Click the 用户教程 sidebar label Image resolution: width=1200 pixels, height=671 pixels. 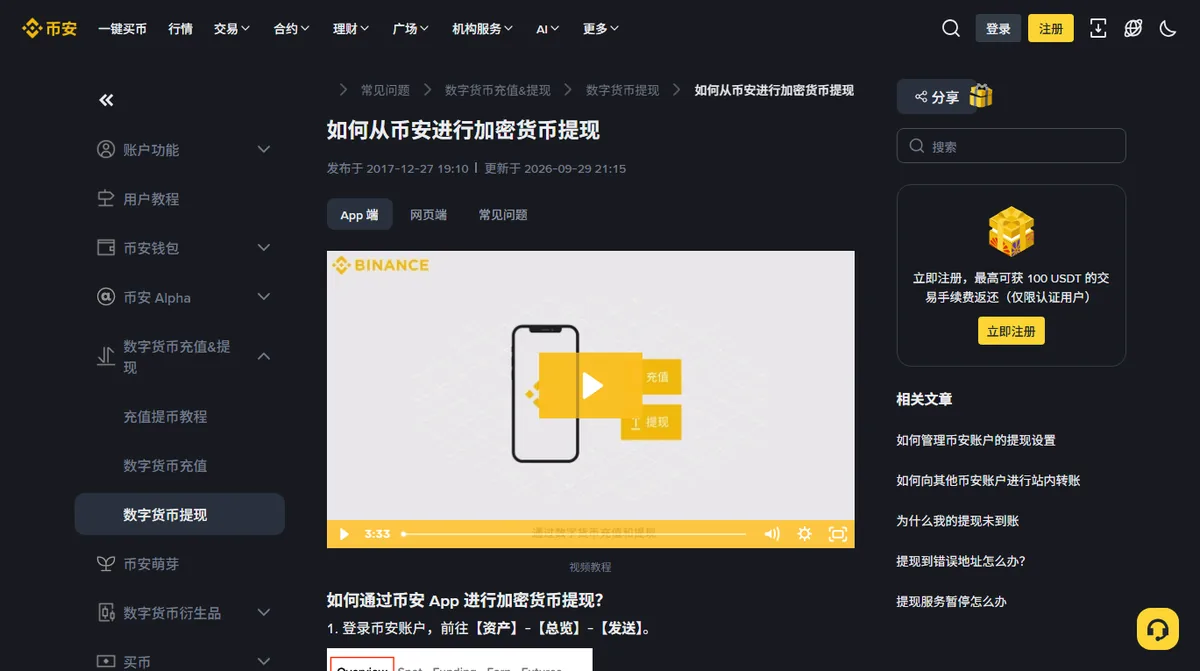click(x=151, y=199)
